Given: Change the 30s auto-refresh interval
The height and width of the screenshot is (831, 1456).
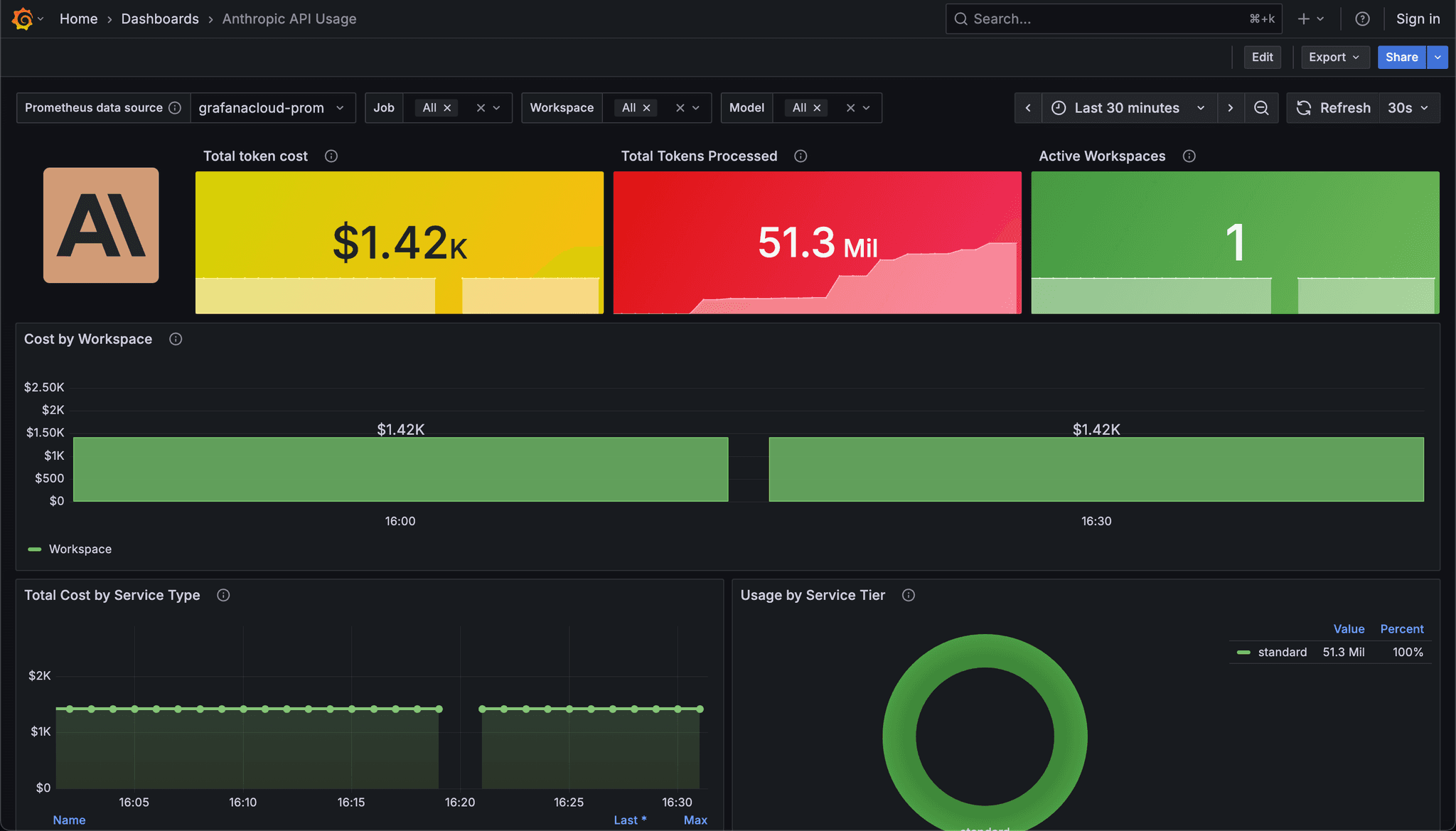Looking at the screenshot, I should 1408,107.
